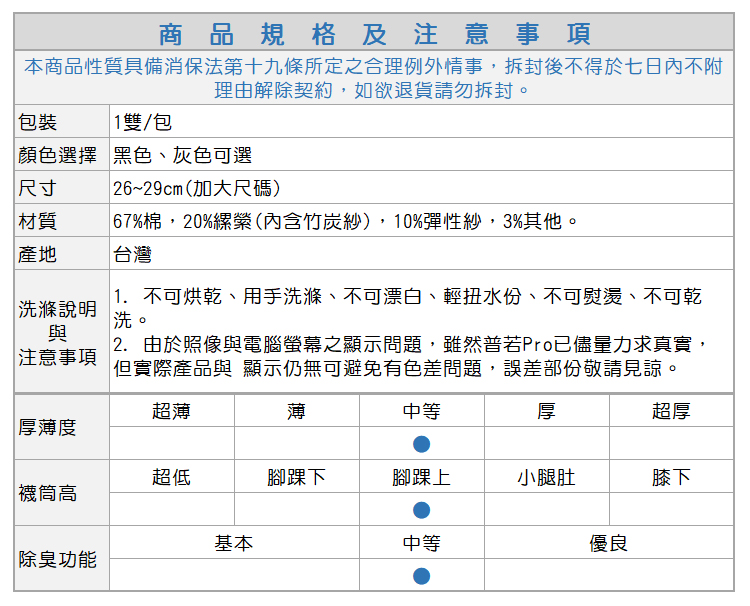This screenshot has height=606, width=750.
Task: Click the blue dot in the 襪筒高 row
Action: coord(421,510)
